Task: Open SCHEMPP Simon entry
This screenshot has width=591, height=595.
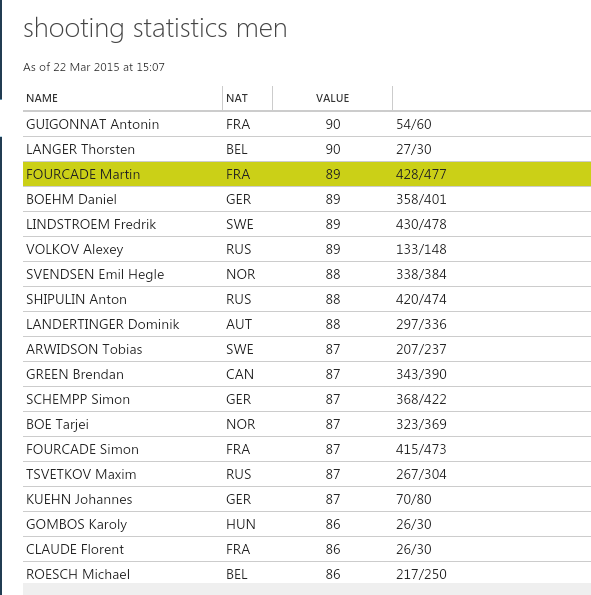Action: (x=307, y=399)
